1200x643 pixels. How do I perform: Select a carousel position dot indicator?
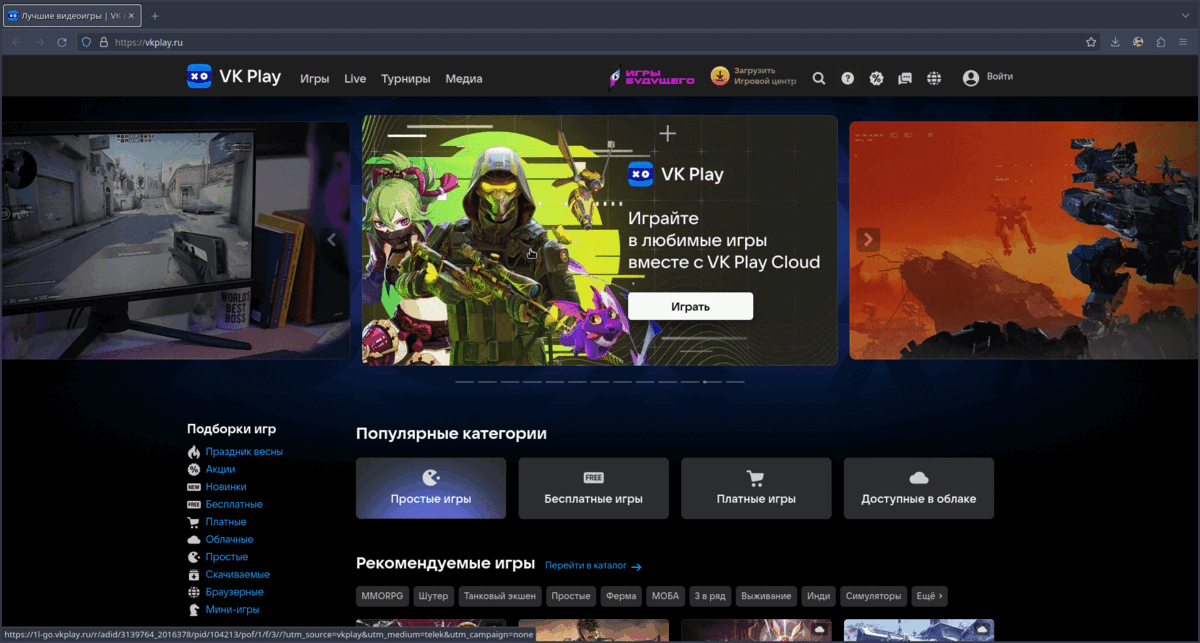coord(706,381)
